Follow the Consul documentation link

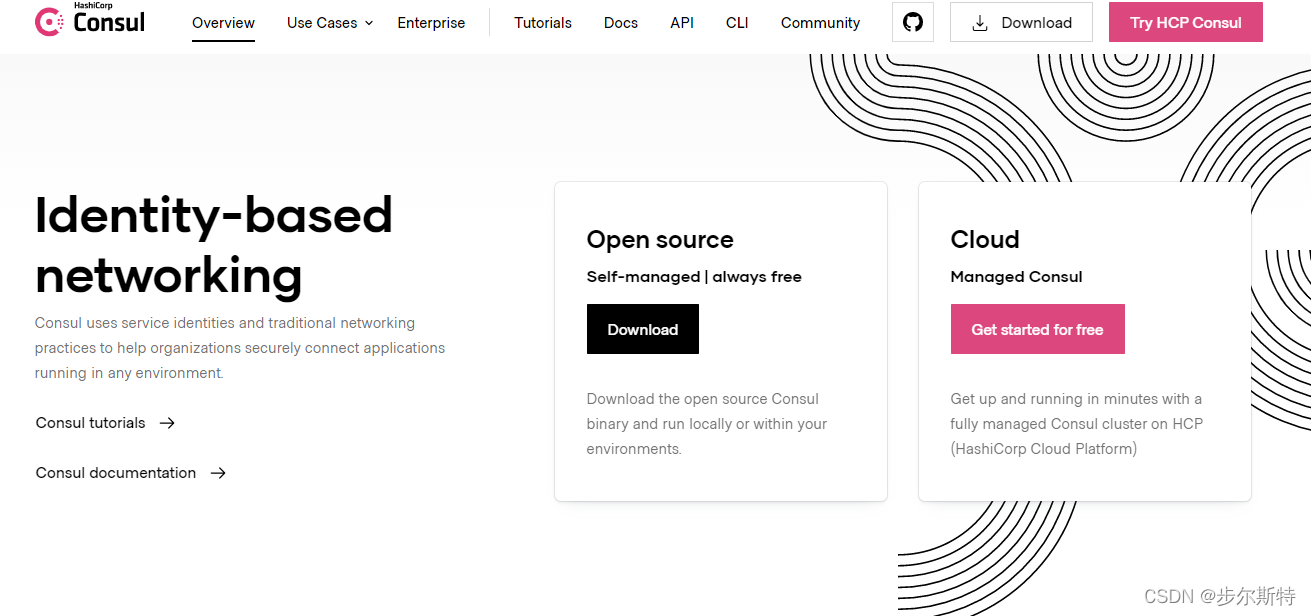pos(116,473)
